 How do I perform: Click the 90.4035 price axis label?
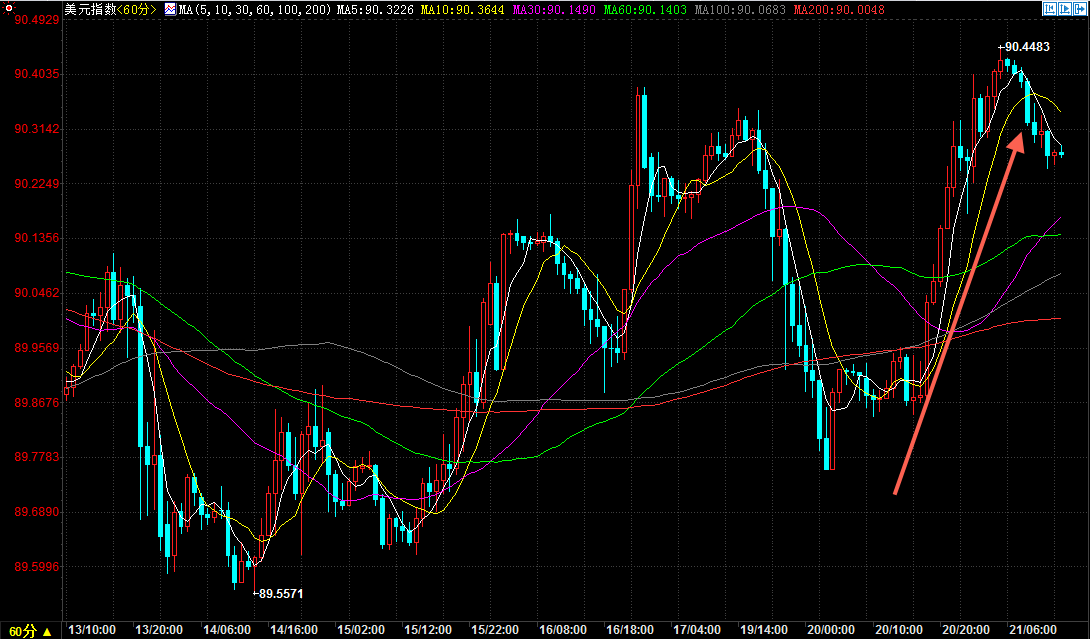click(37, 74)
